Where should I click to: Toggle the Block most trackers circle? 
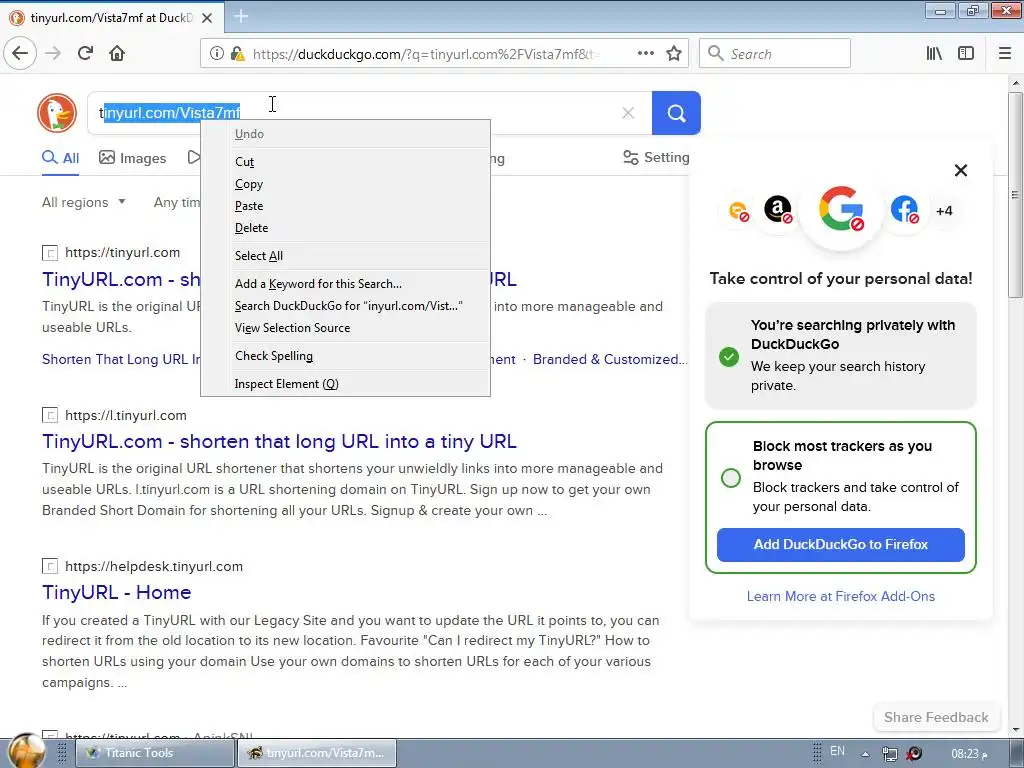[731, 477]
